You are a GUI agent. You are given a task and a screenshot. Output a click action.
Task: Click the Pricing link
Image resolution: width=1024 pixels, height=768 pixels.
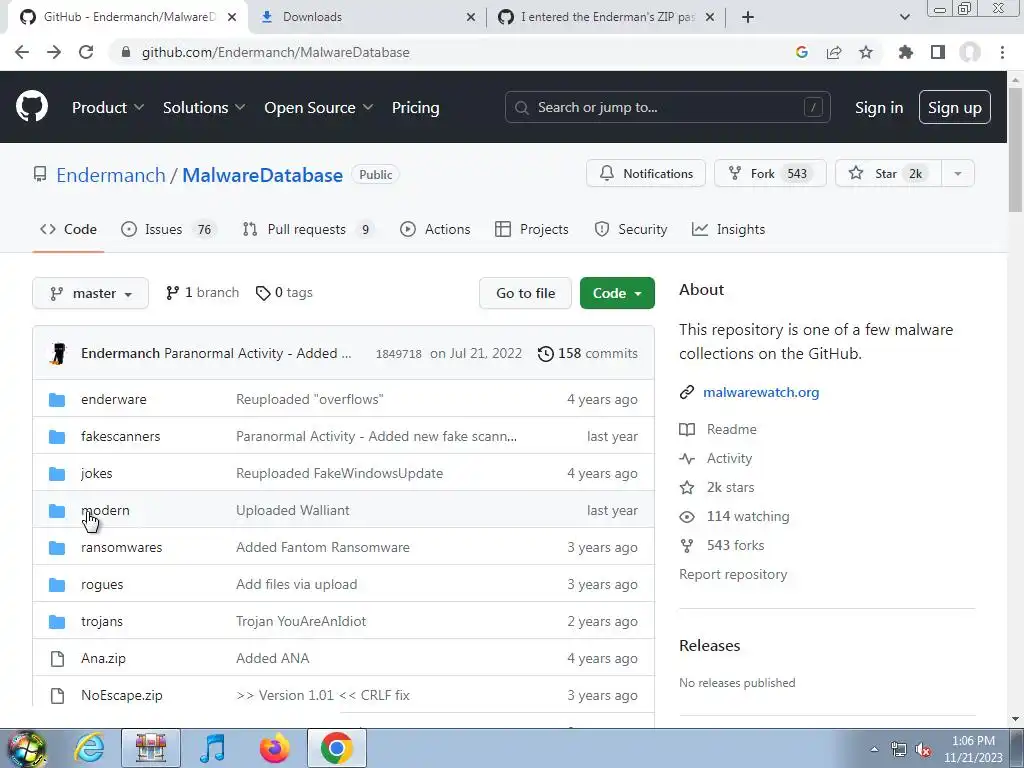pyautogui.click(x=415, y=108)
